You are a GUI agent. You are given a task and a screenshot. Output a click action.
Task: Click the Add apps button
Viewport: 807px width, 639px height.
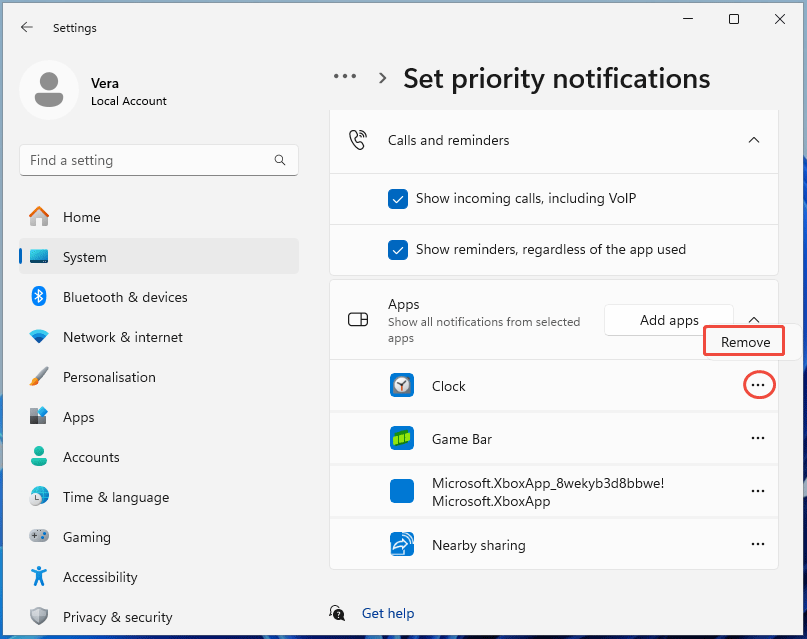668,319
